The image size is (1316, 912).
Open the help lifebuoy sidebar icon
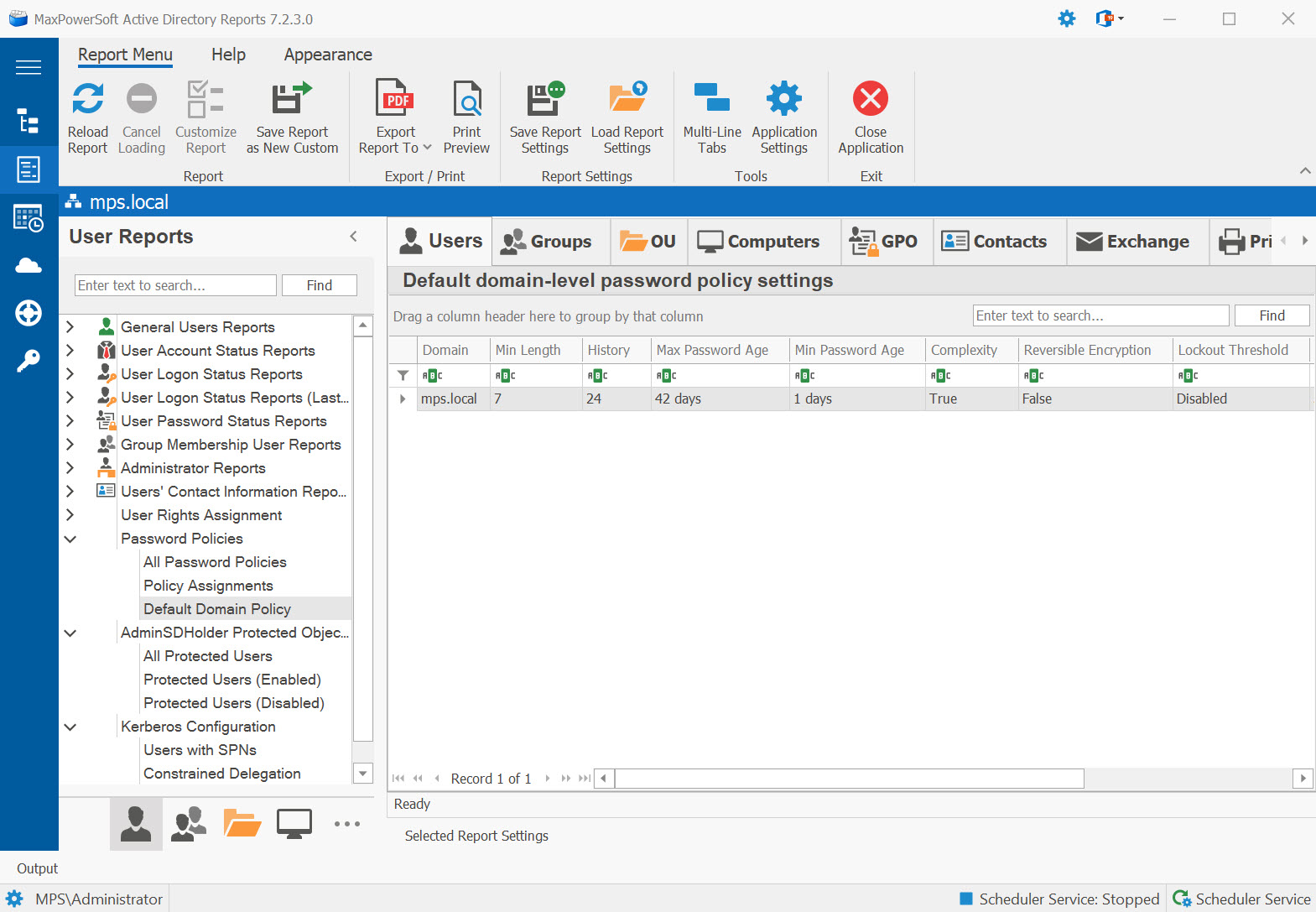click(x=29, y=313)
